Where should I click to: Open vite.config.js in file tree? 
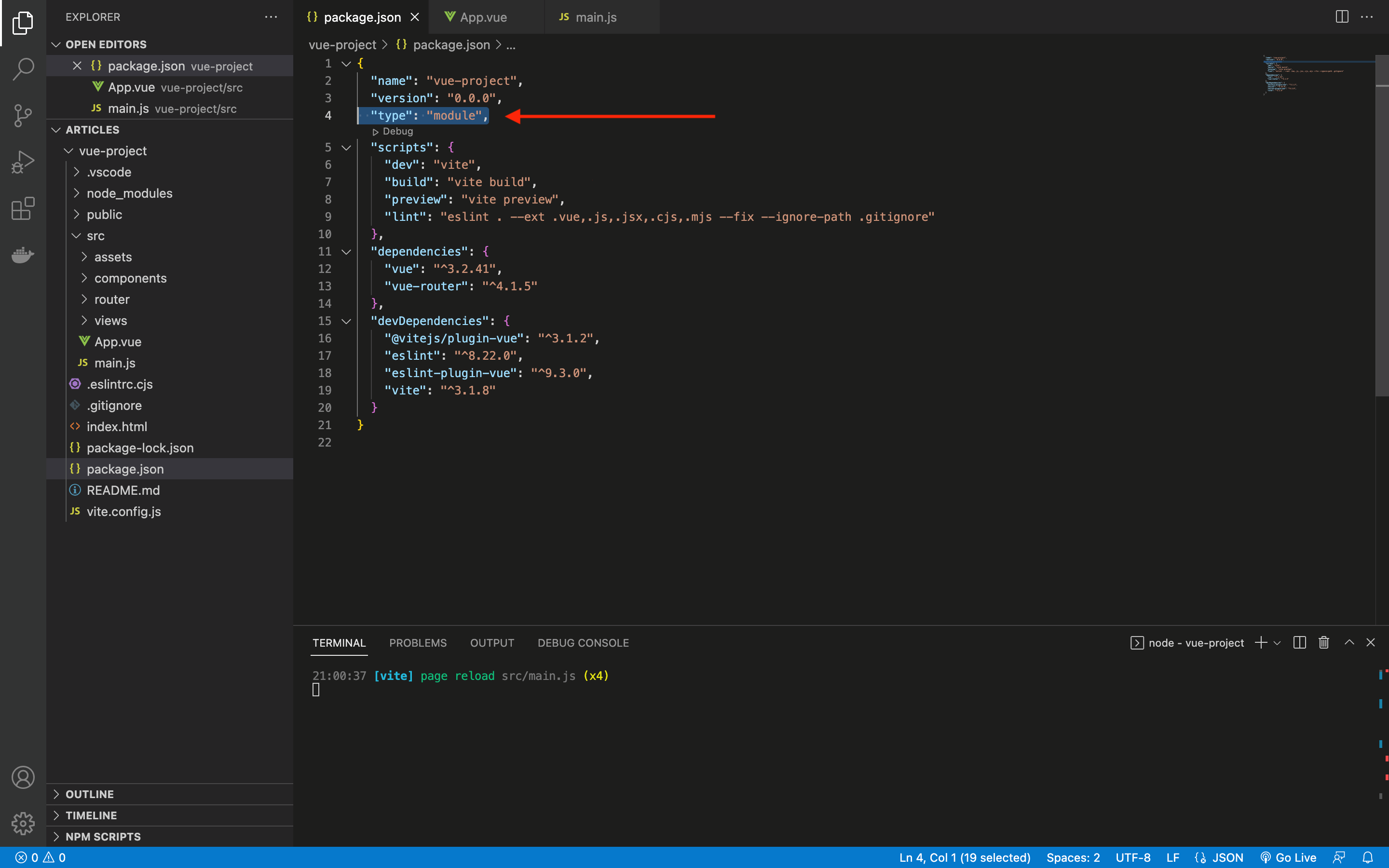170,512
